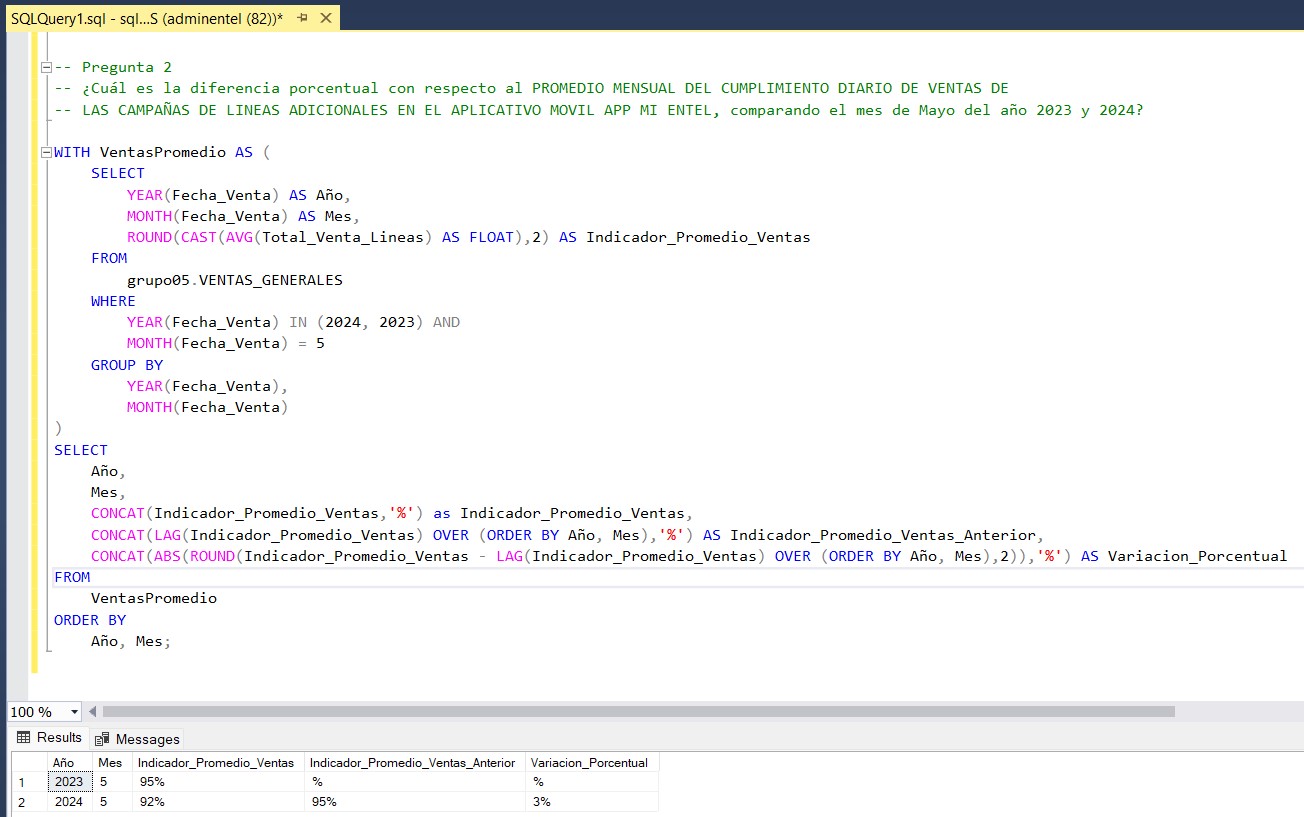Click the Results tab grid icon
Image resolution: width=1304 pixels, height=817 pixels.
pos(24,738)
